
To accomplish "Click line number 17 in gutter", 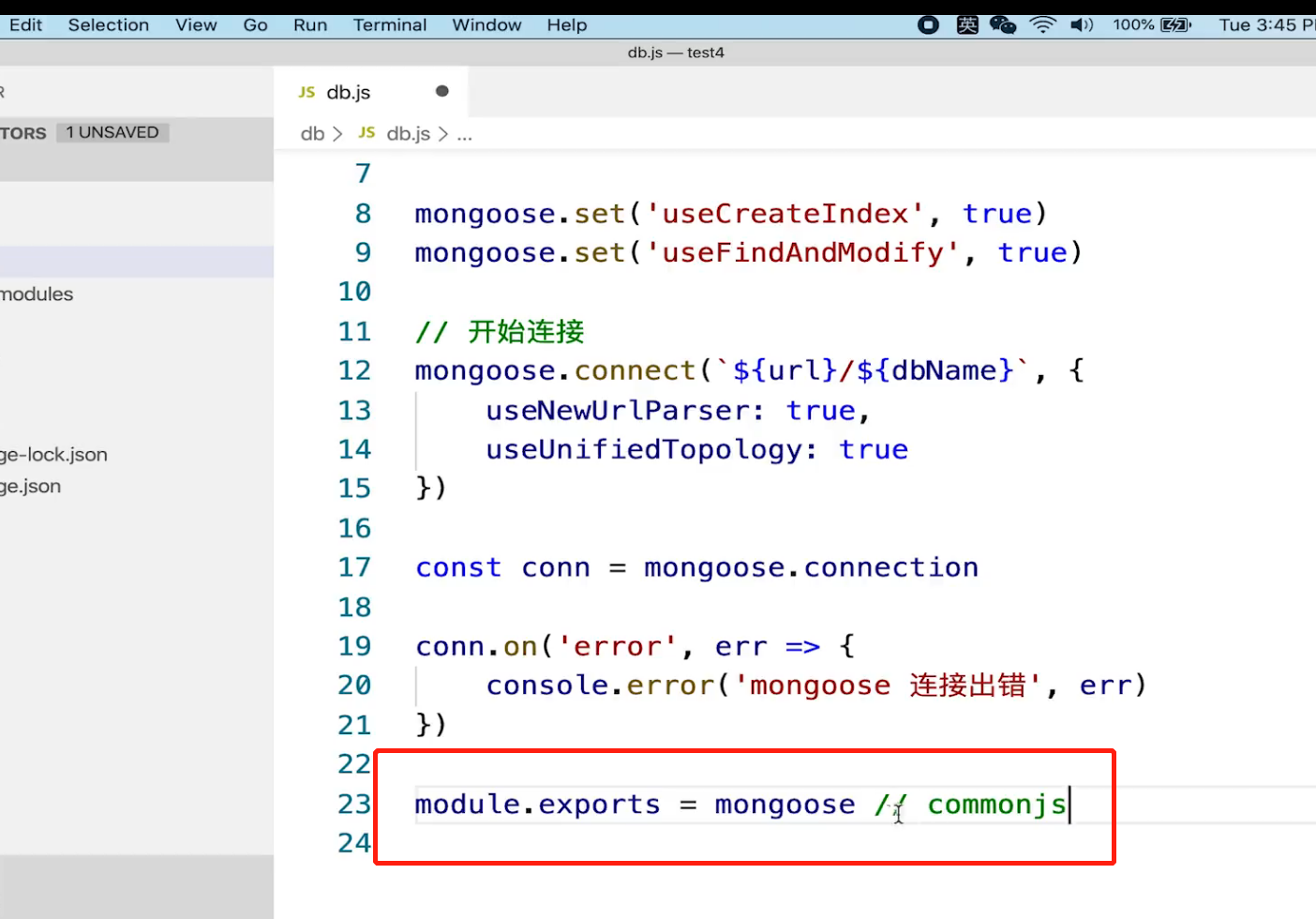I will coord(354,567).
